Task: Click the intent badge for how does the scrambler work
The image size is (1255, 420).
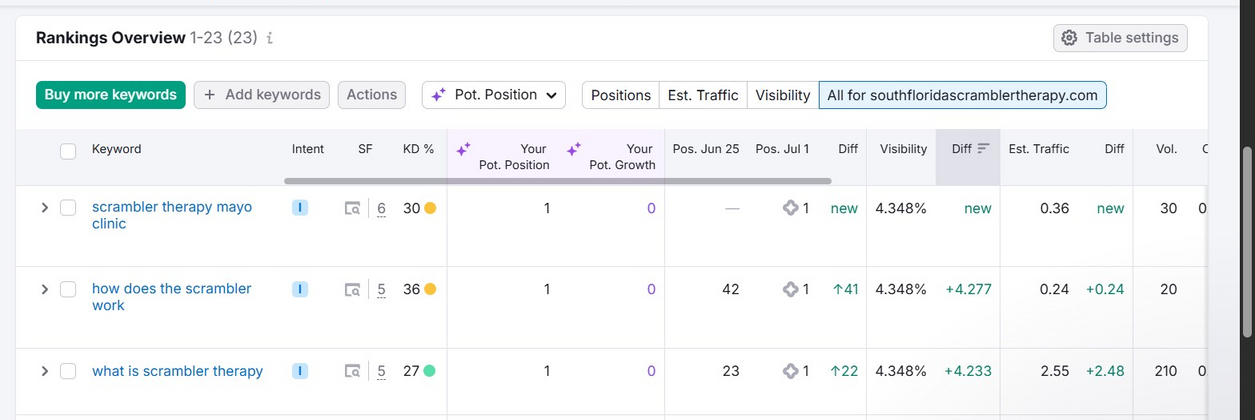Action: click(300, 289)
